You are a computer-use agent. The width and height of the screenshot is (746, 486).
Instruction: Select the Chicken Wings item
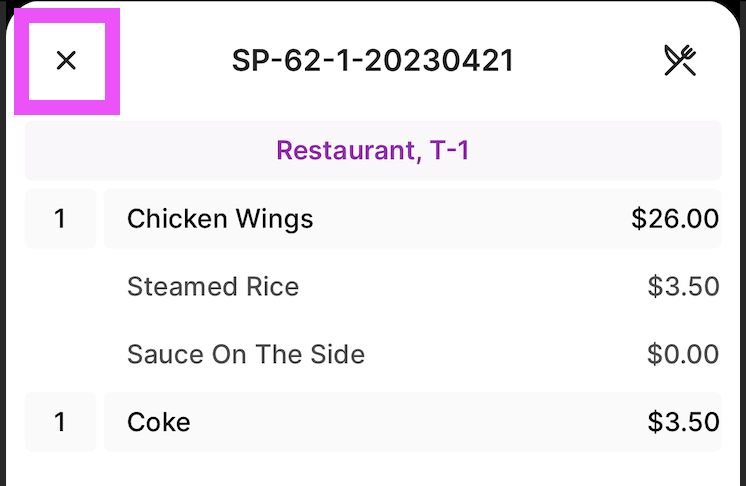click(x=220, y=218)
